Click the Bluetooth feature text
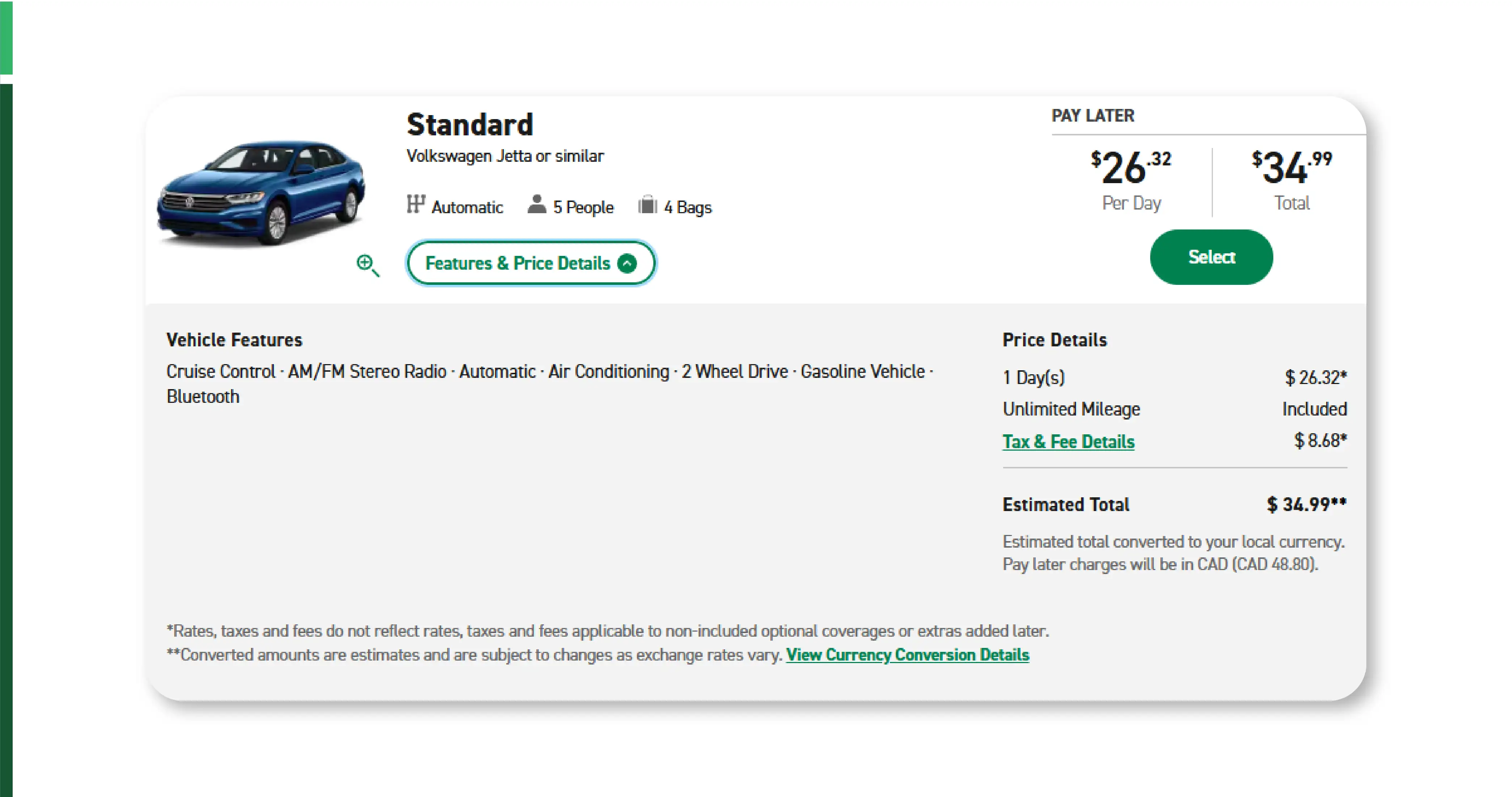Image resolution: width=1512 pixels, height=797 pixels. (x=203, y=396)
